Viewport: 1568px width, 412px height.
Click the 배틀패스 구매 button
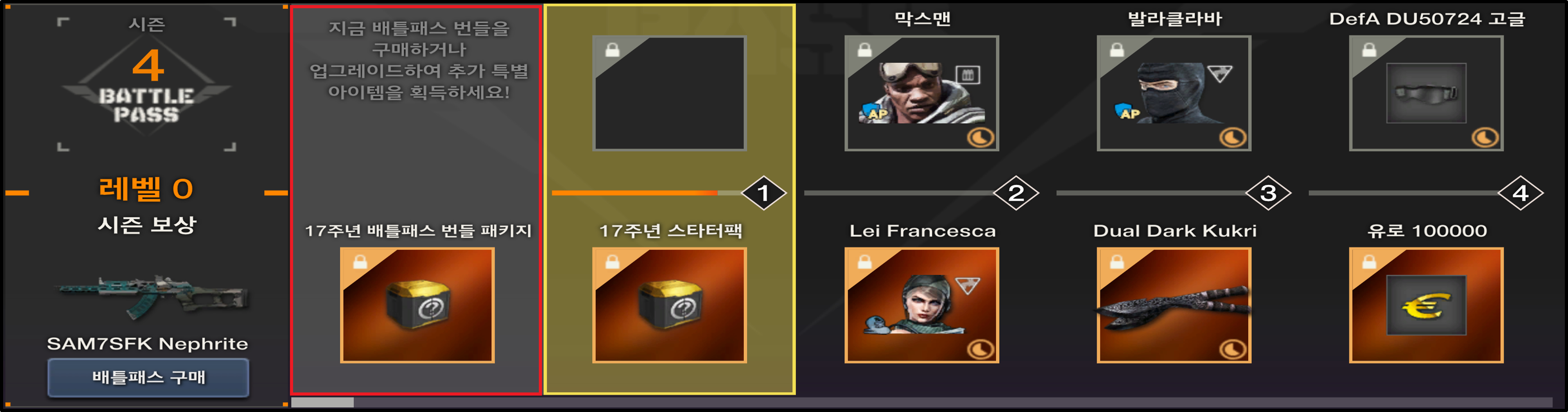[148, 377]
